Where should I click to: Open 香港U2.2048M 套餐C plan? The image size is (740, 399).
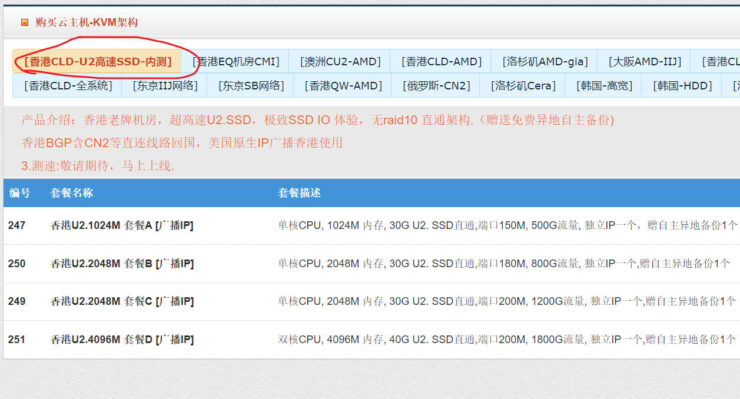tap(122, 301)
